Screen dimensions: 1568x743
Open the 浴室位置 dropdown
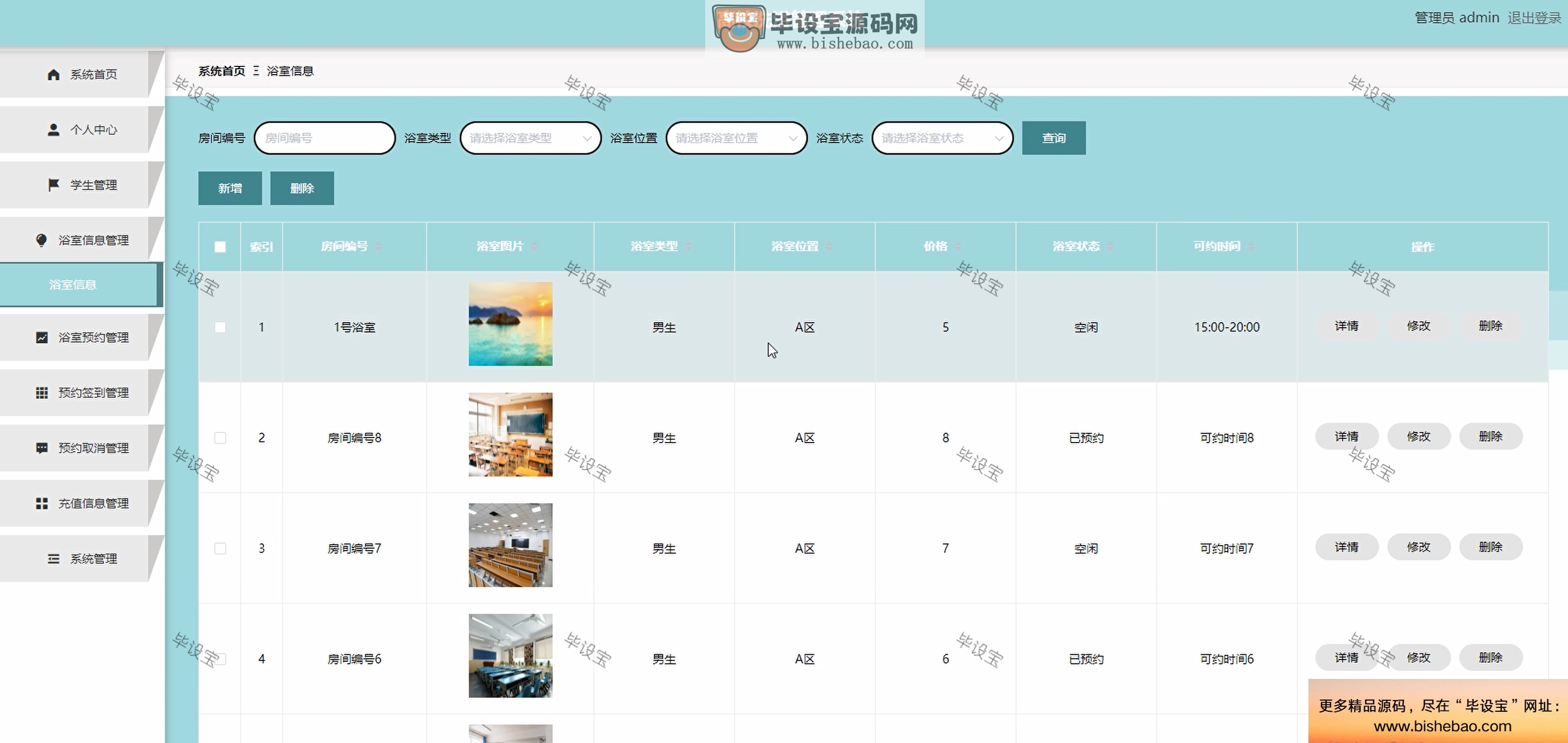pos(736,138)
